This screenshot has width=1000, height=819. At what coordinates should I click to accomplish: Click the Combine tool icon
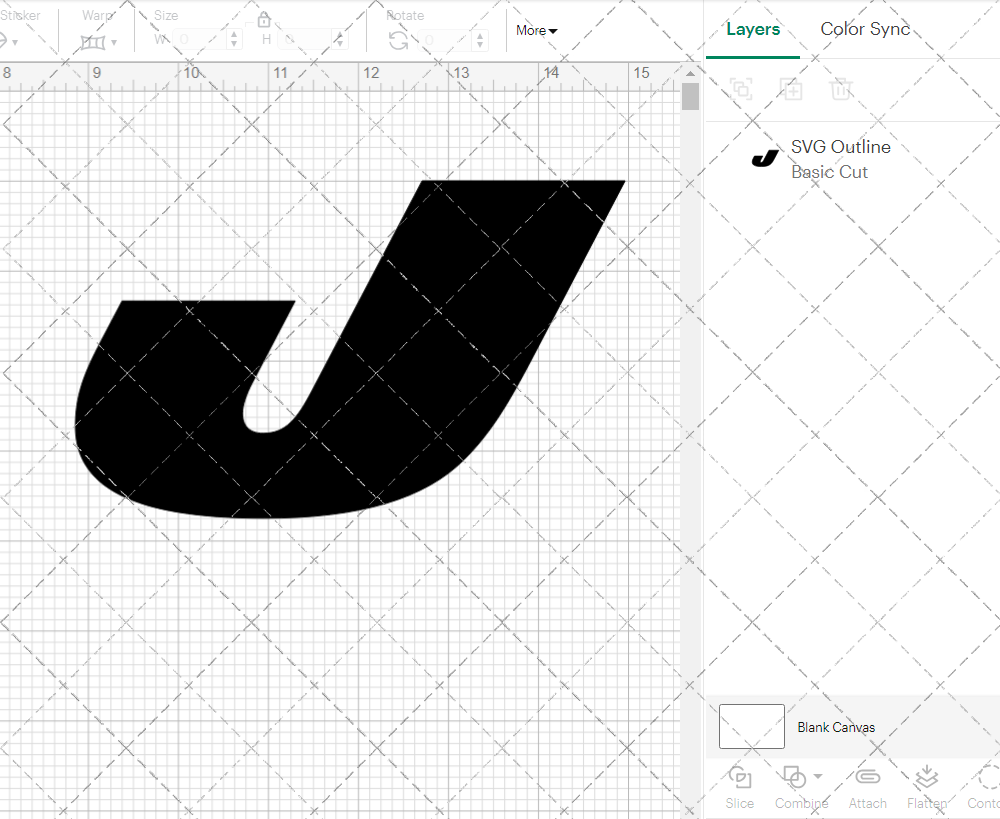point(794,778)
